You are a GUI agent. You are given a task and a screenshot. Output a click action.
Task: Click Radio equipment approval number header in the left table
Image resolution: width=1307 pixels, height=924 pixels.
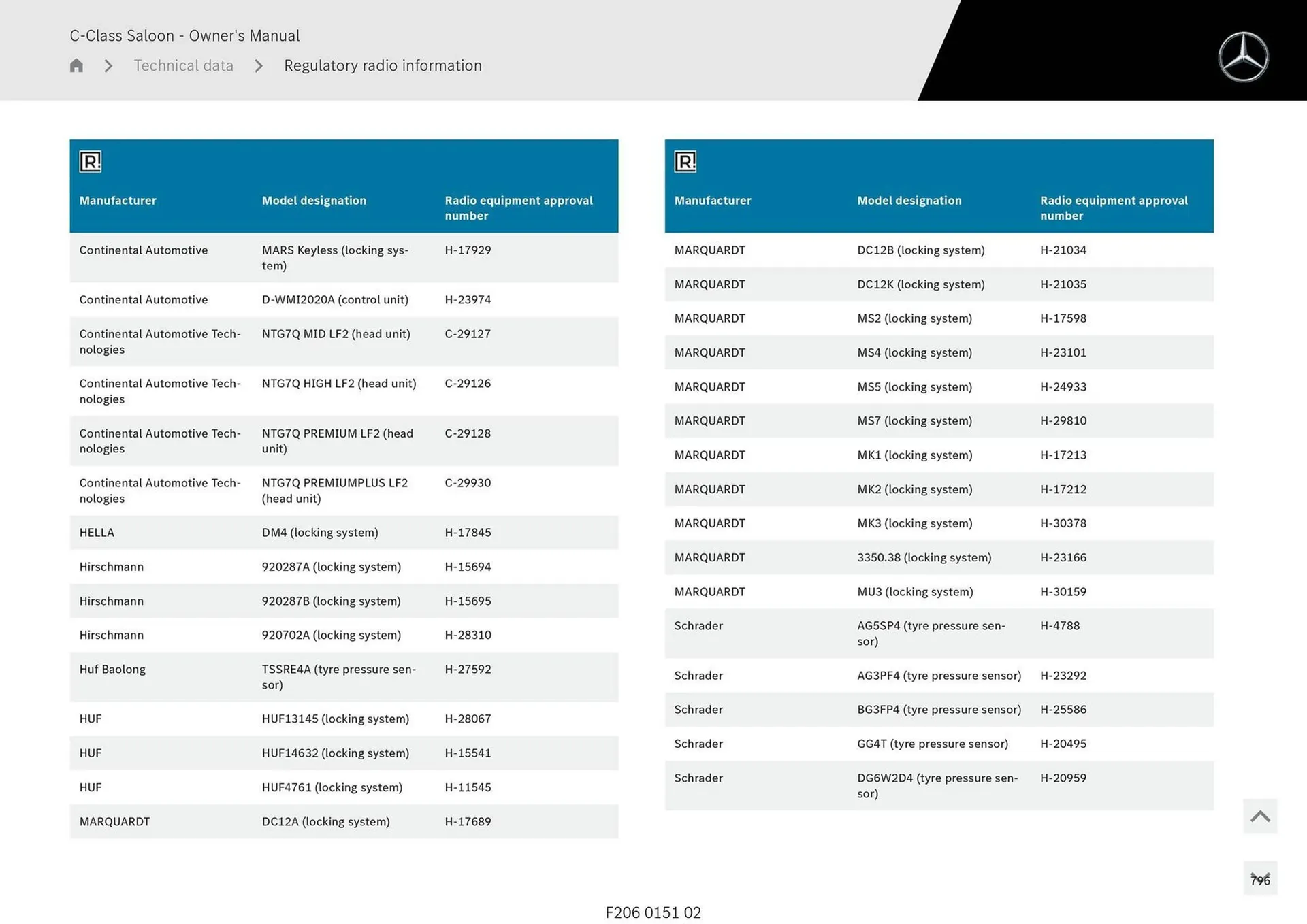(x=518, y=208)
